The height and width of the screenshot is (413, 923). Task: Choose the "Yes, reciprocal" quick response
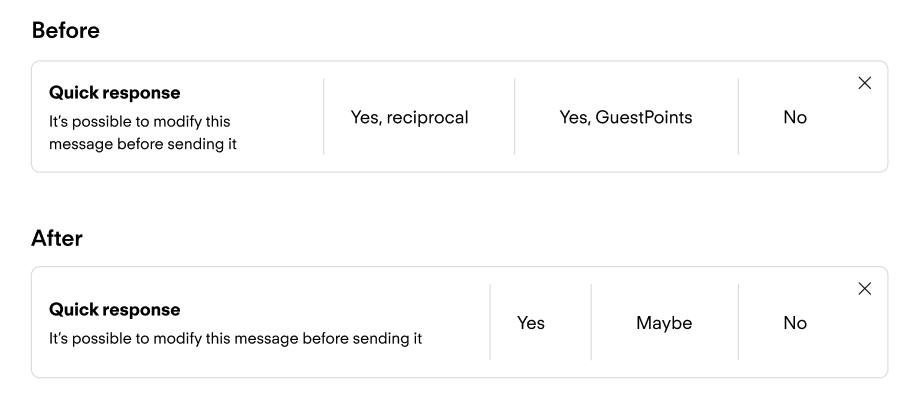click(409, 117)
